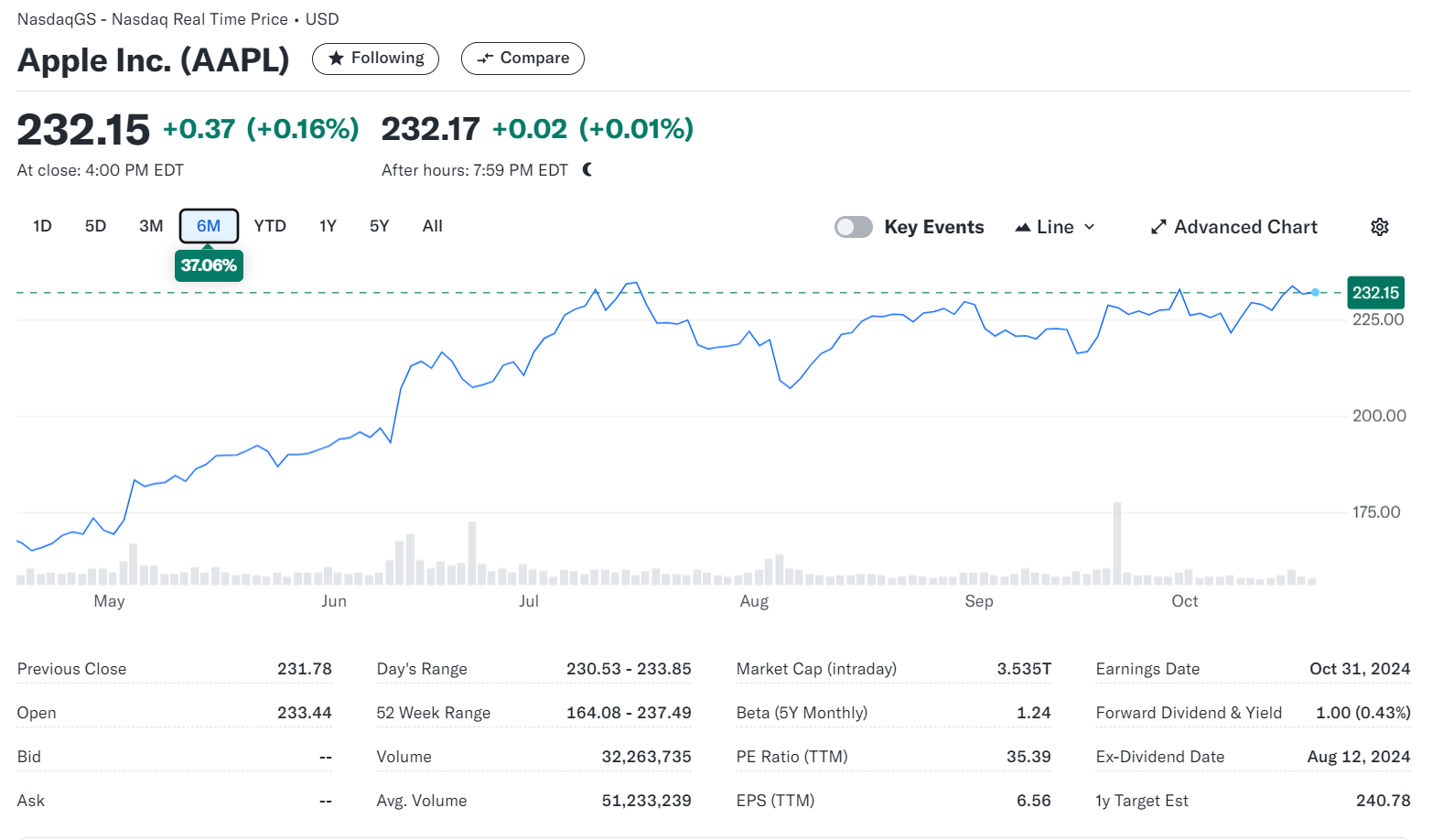The image size is (1443, 840).
Task: Click the Market Cap value 3.535T
Action: 1024,669
